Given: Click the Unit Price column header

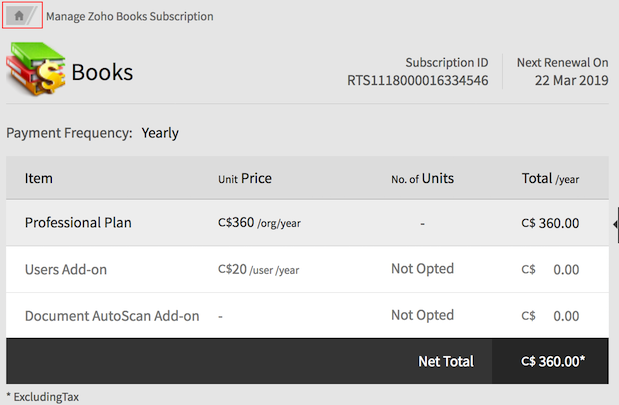Looking at the screenshot, I should [245, 178].
